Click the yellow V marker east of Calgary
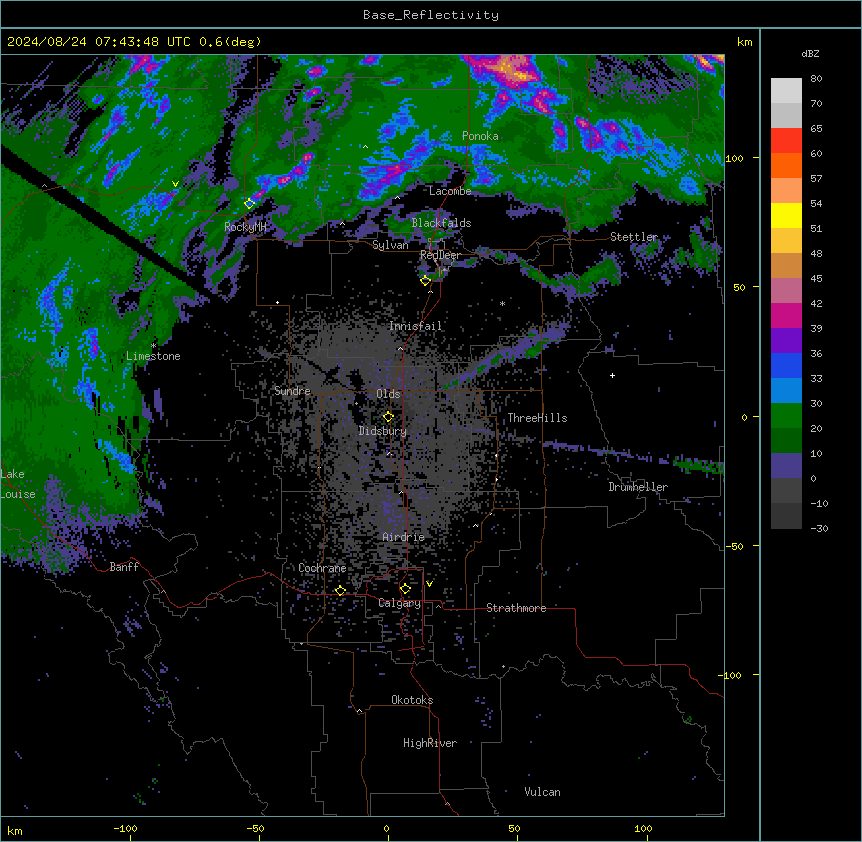The image size is (862, 842). click(429, 584)
